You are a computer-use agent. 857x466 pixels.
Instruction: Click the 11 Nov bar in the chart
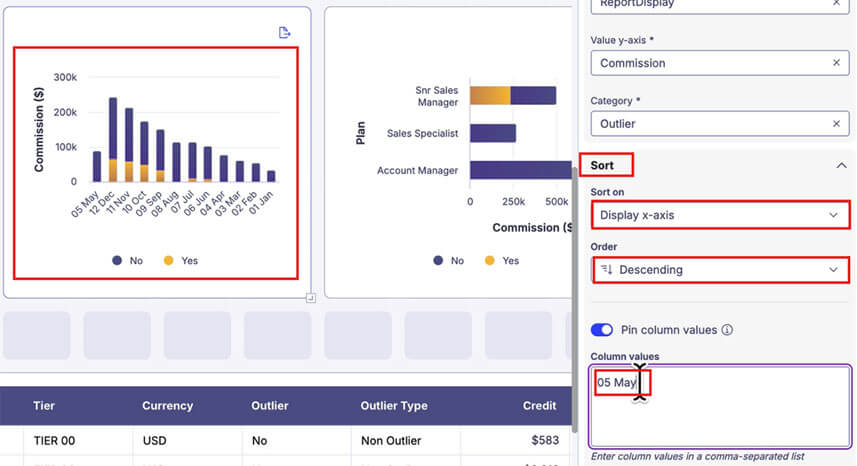point(129,145)
